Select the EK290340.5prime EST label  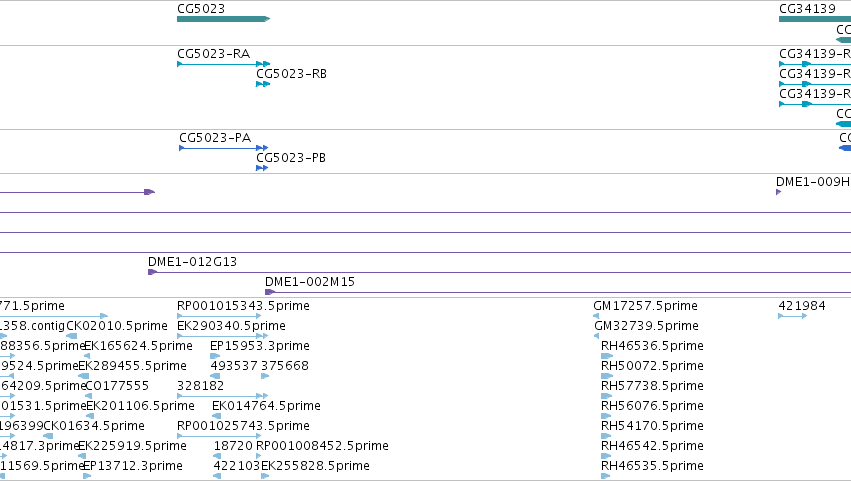click(231, 326)
